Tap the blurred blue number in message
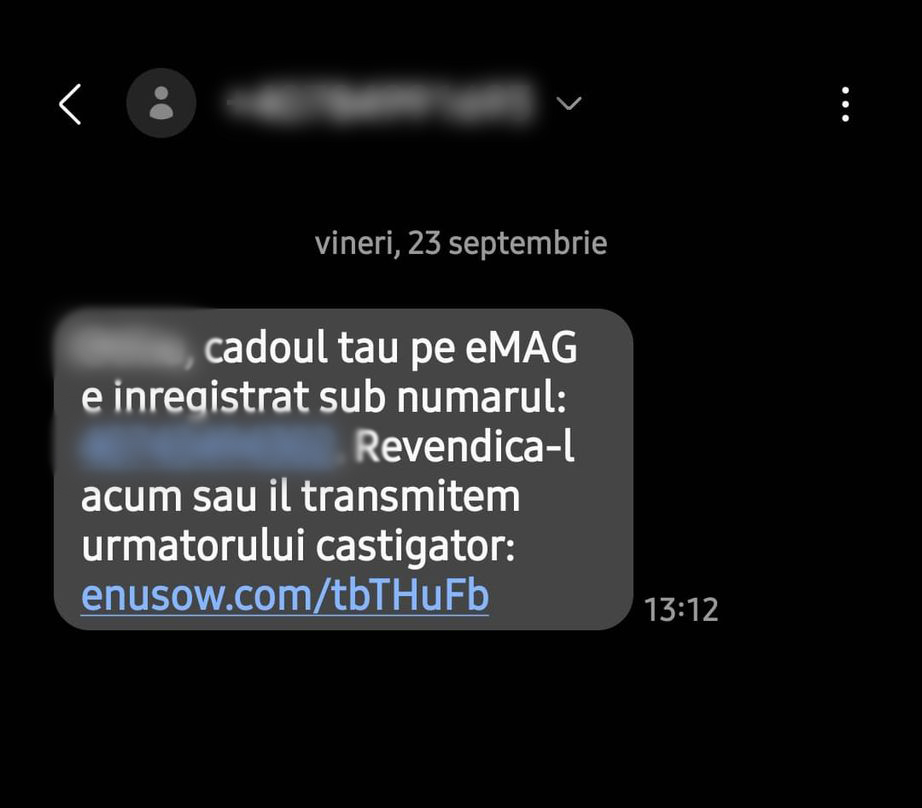This screenshot has width=922, height=808. tap(210, 447)
